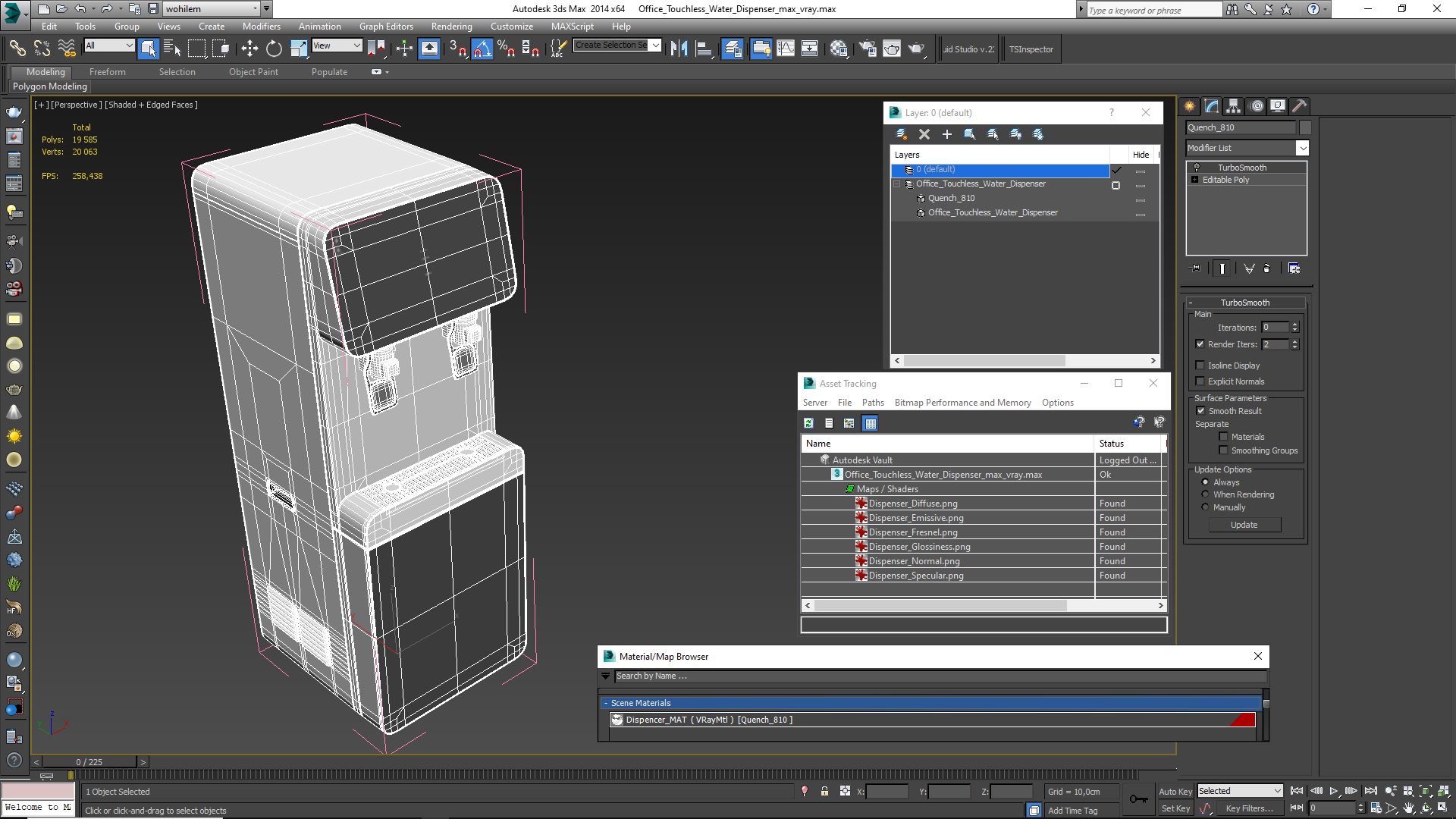Enable Separate by Smoothing Groups checkbox
This screenshot has width=1456, height=819.
click(1223, 450)
